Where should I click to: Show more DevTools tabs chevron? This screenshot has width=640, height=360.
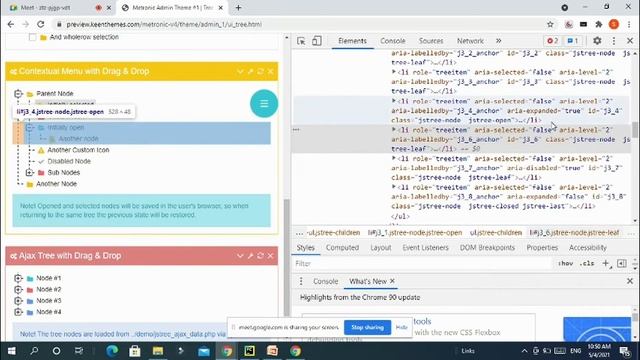[498, 41]
